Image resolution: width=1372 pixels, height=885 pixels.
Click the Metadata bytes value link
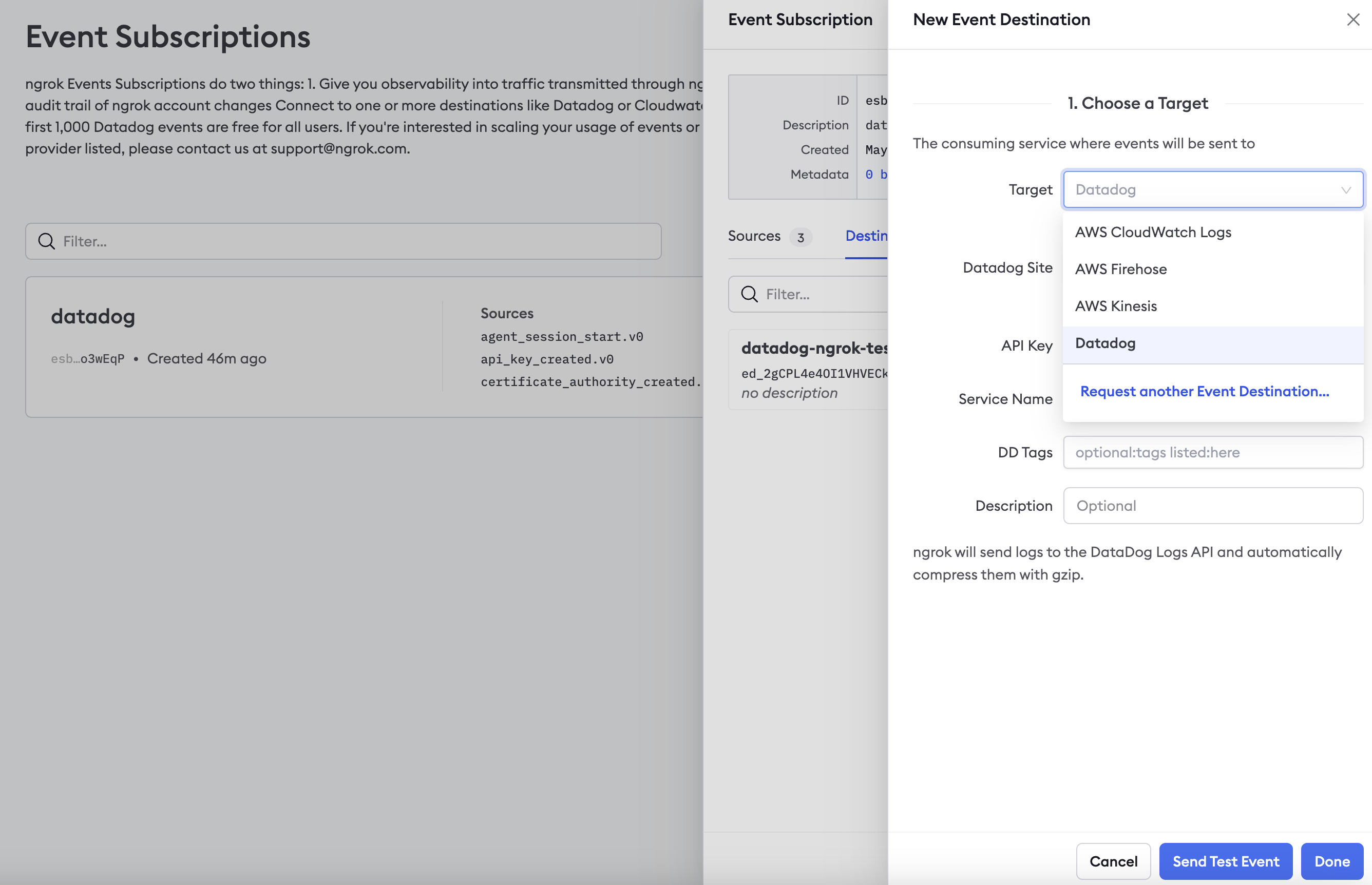coord(875,174)
